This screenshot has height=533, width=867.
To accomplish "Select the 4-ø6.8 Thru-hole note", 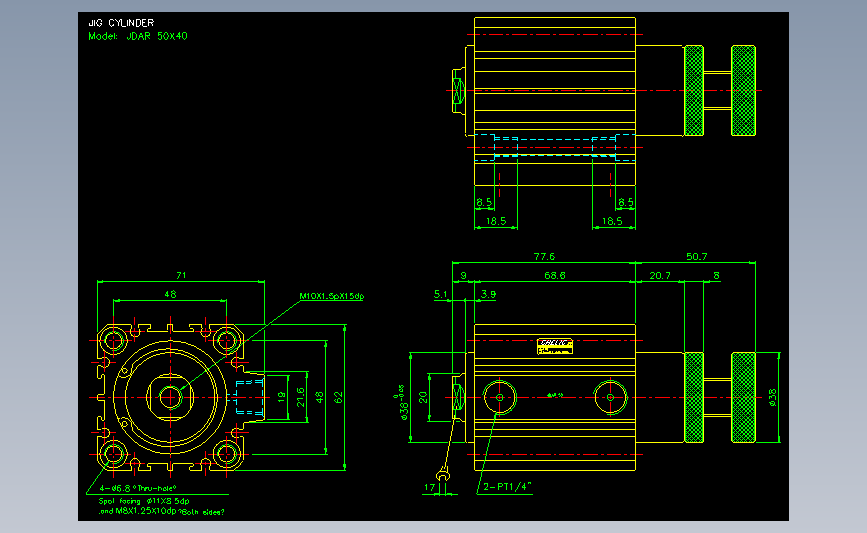I will [x=138, y=488].
